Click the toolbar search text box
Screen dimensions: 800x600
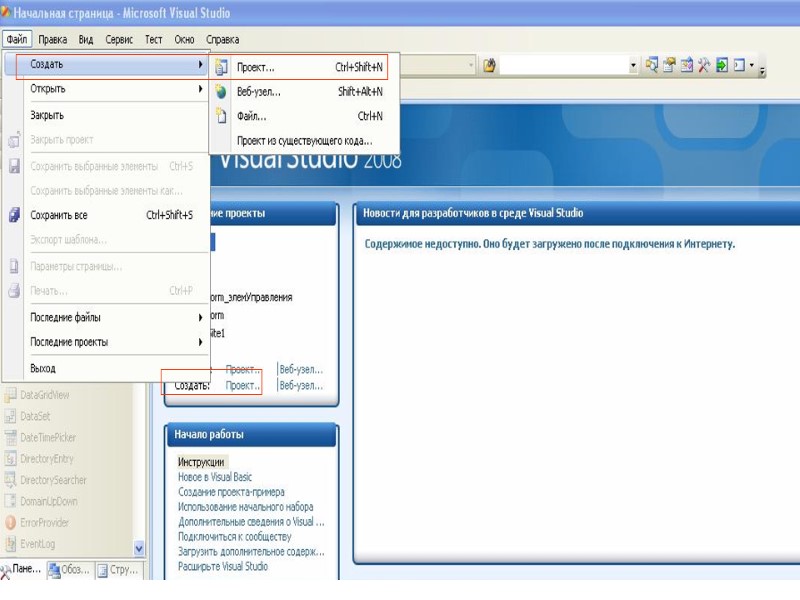coord(563,65)
